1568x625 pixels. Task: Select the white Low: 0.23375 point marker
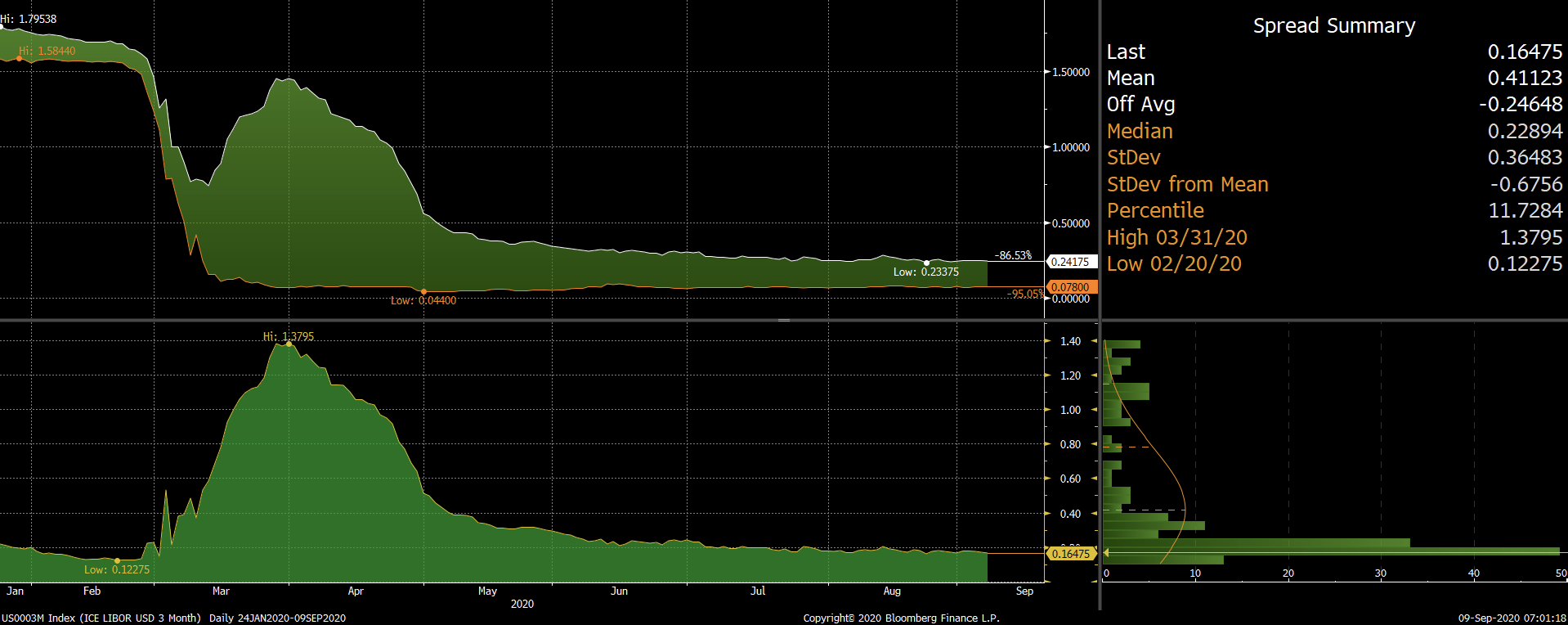tap(926, 263)
